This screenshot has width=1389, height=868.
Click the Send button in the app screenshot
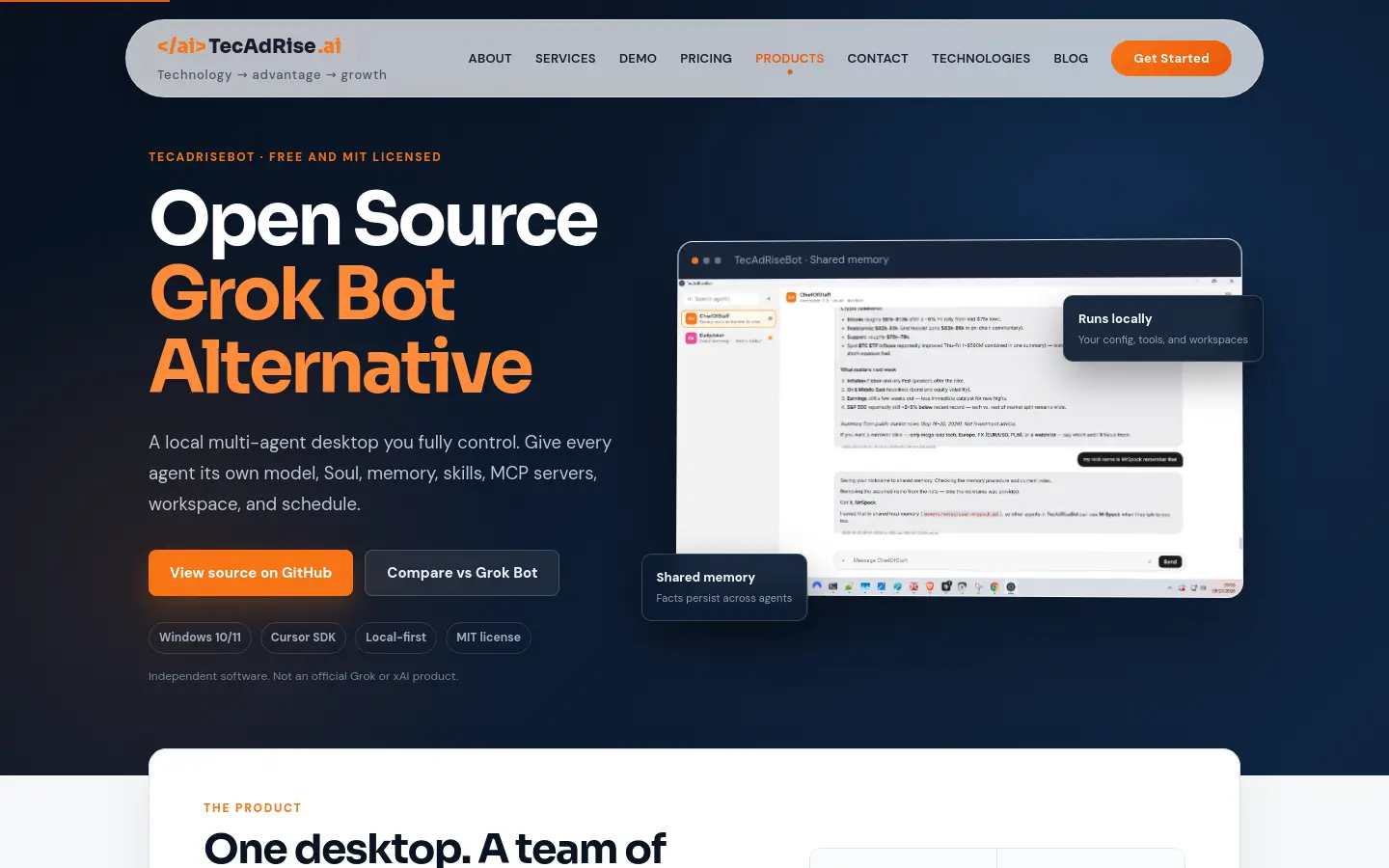[x=1170, y=561]
